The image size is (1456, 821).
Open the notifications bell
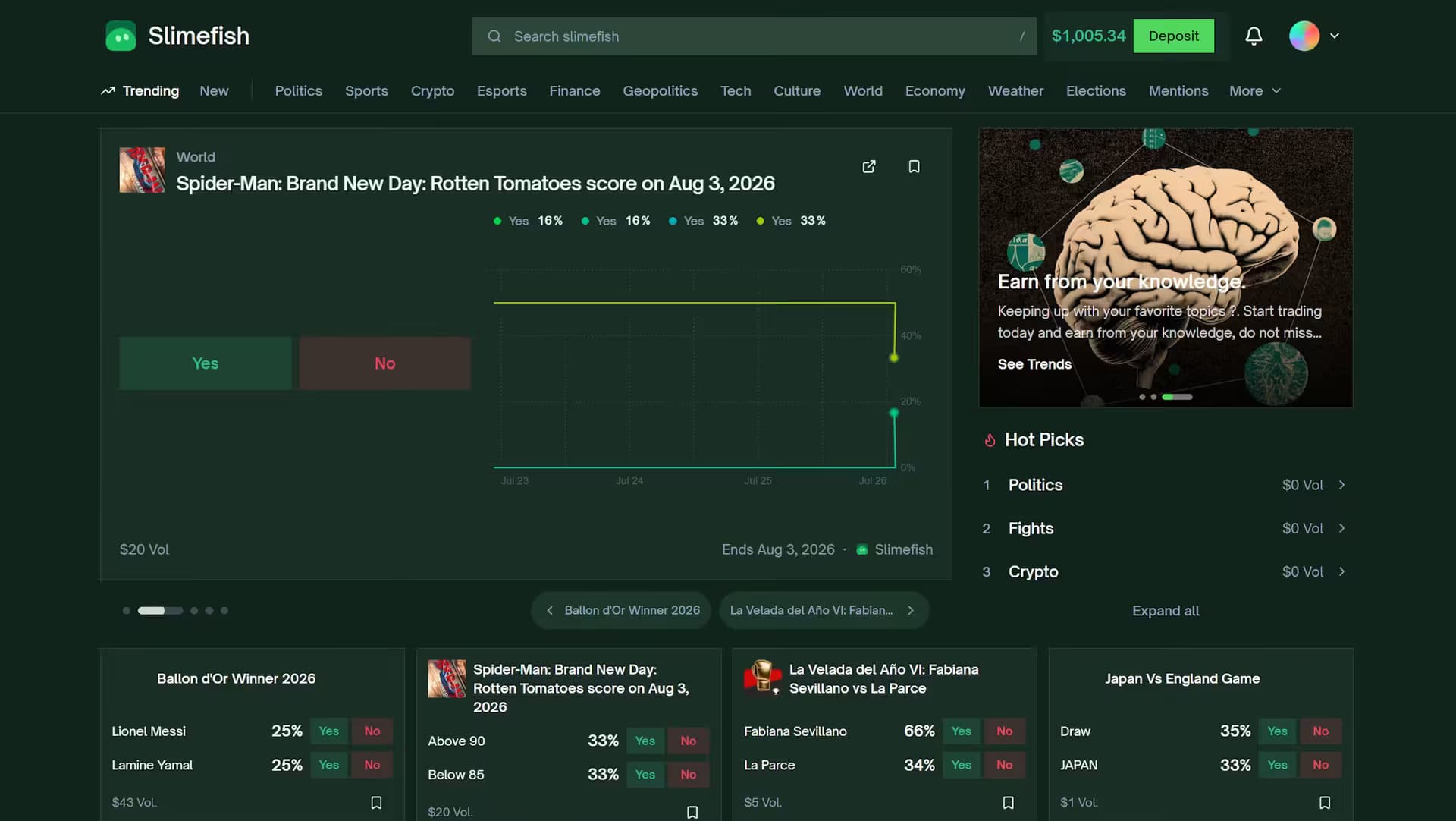click(1254, 36)
